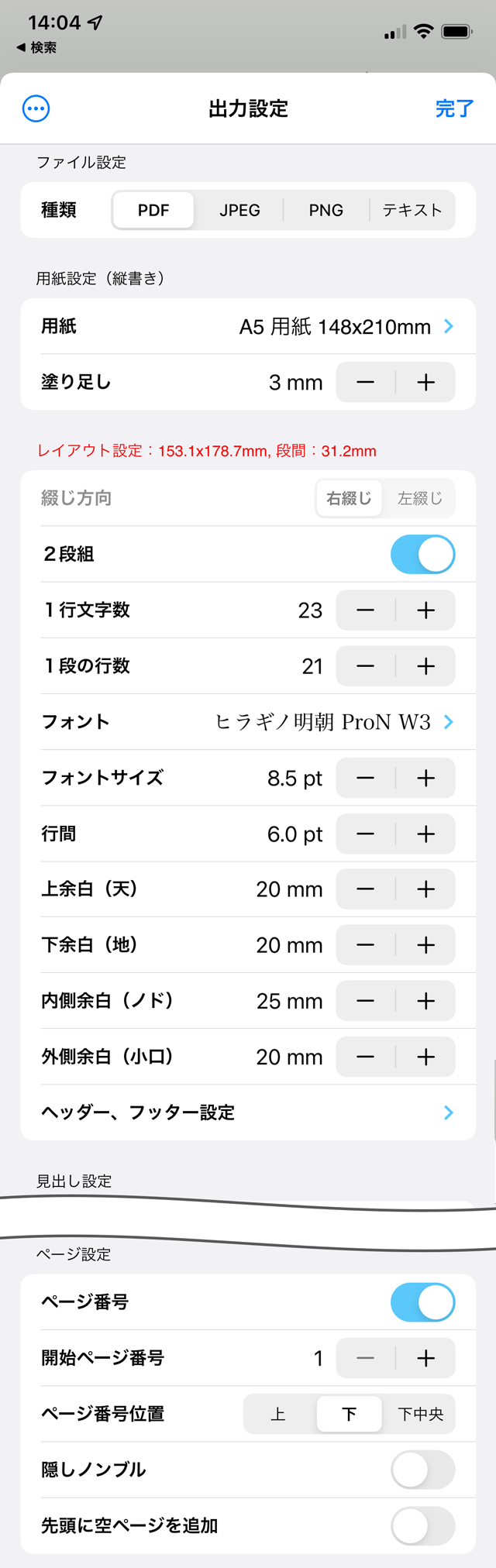Open フォント font selection chevron
Image resolution: width=496 pixels, height=1568 pixels.
click(449, 722)
